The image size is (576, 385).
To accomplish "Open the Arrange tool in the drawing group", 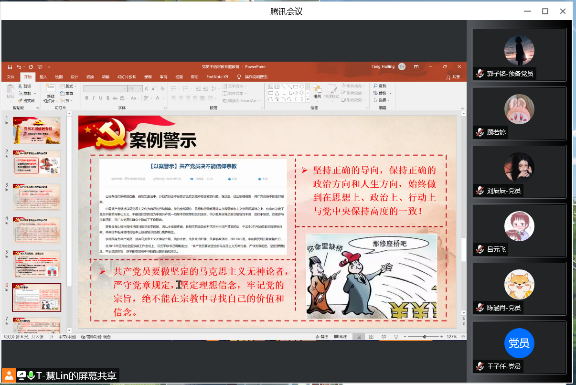I will coord(317,92).
